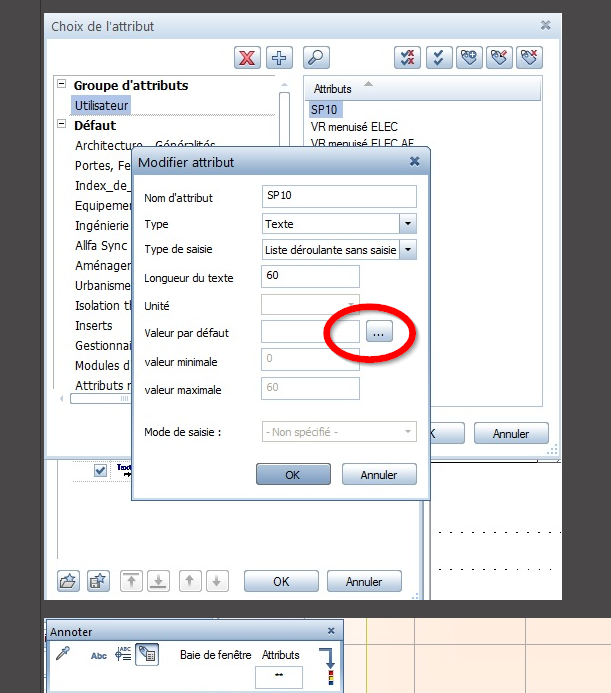Close the Annoter palette

point(331,631)
